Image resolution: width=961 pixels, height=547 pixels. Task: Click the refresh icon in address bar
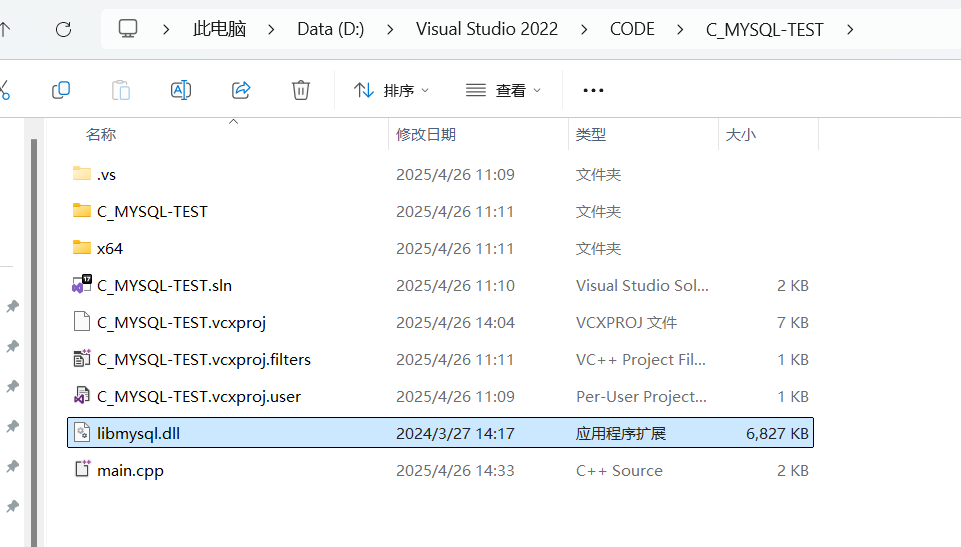click(x=63, y=29)
